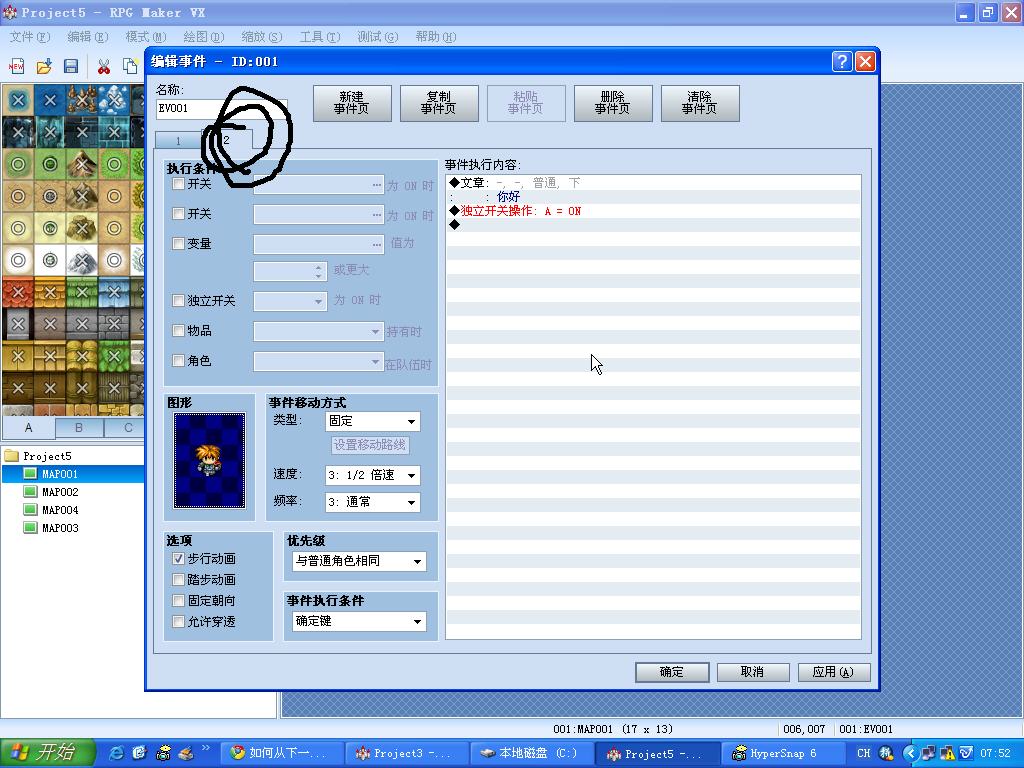The height and width of the screenshot is (768, 1024).
Task: Open the 开始 Start menu
Action: (48, 753)
